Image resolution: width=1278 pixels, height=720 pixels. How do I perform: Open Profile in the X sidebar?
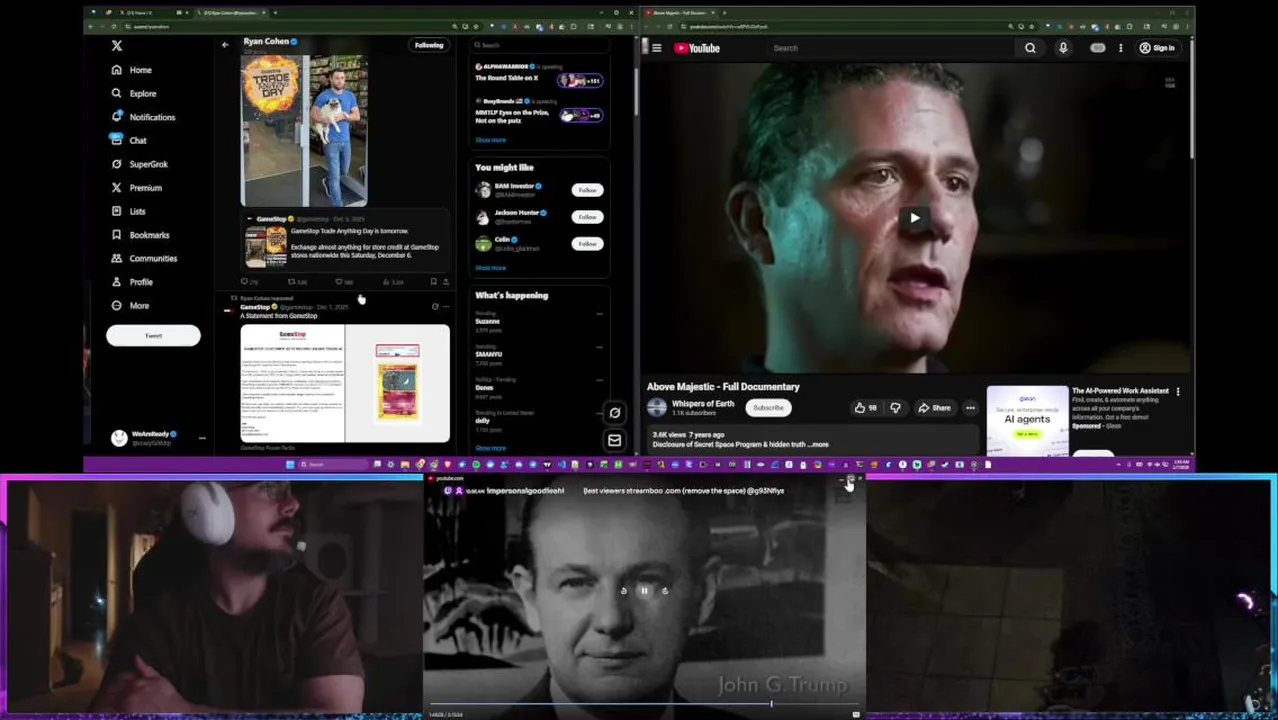coord(131,282)
